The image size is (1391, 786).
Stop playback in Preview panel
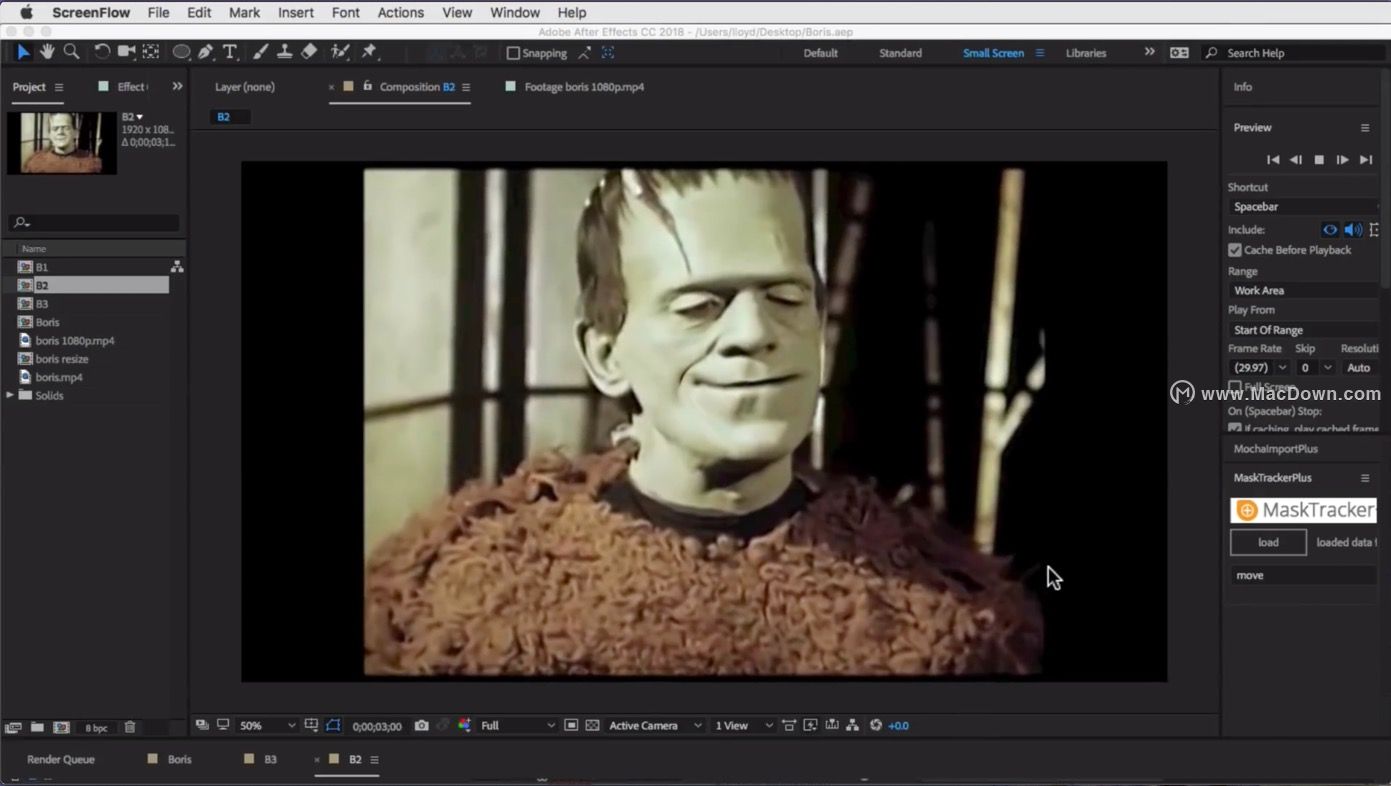point(1319,160)
